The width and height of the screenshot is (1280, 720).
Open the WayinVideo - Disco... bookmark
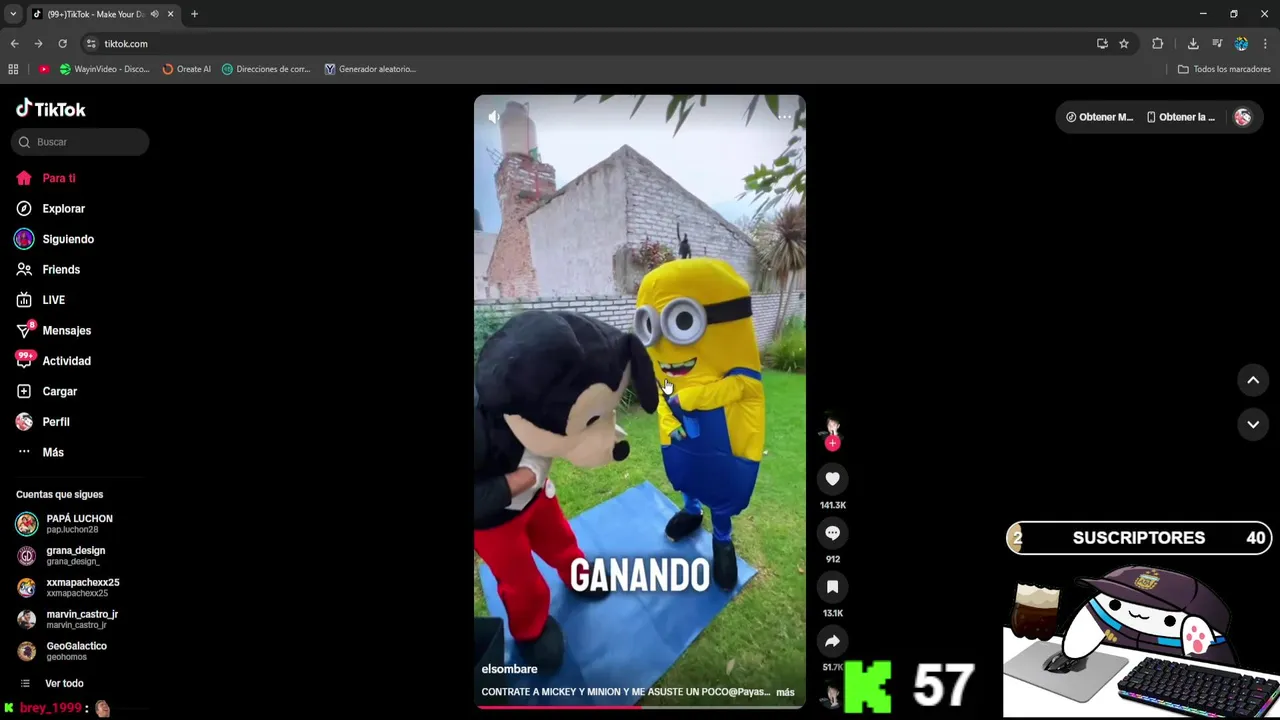[105, 69]
